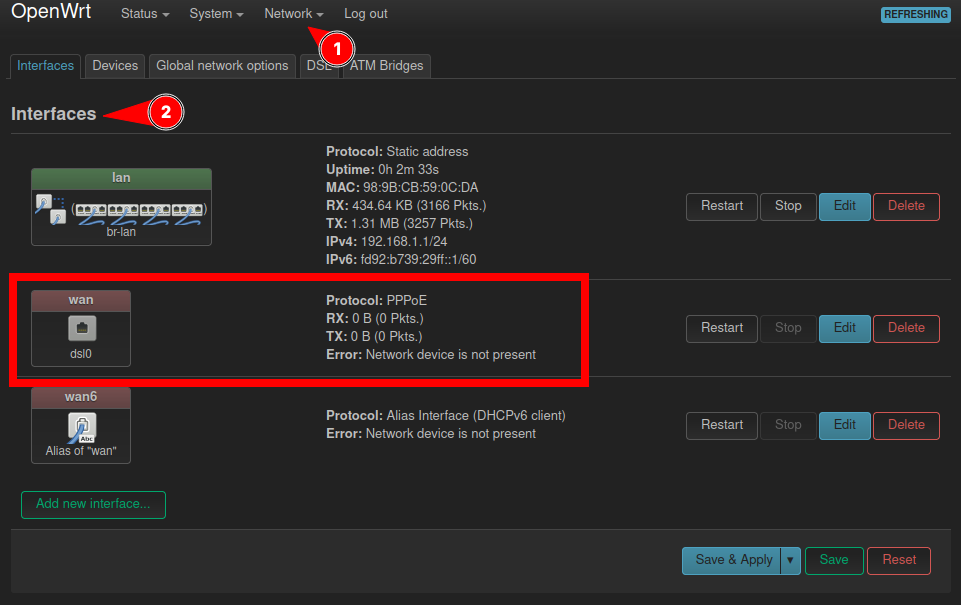Restart the wan interface
The width and height of the screenshot is (961, 605).
coord(721,328)
